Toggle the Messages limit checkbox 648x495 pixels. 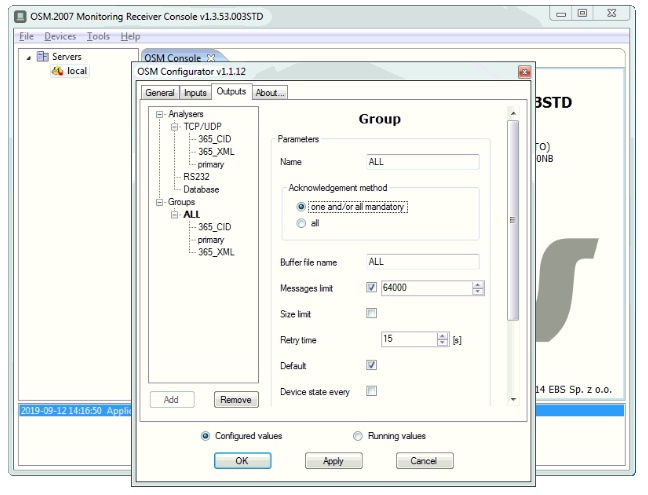372,288
